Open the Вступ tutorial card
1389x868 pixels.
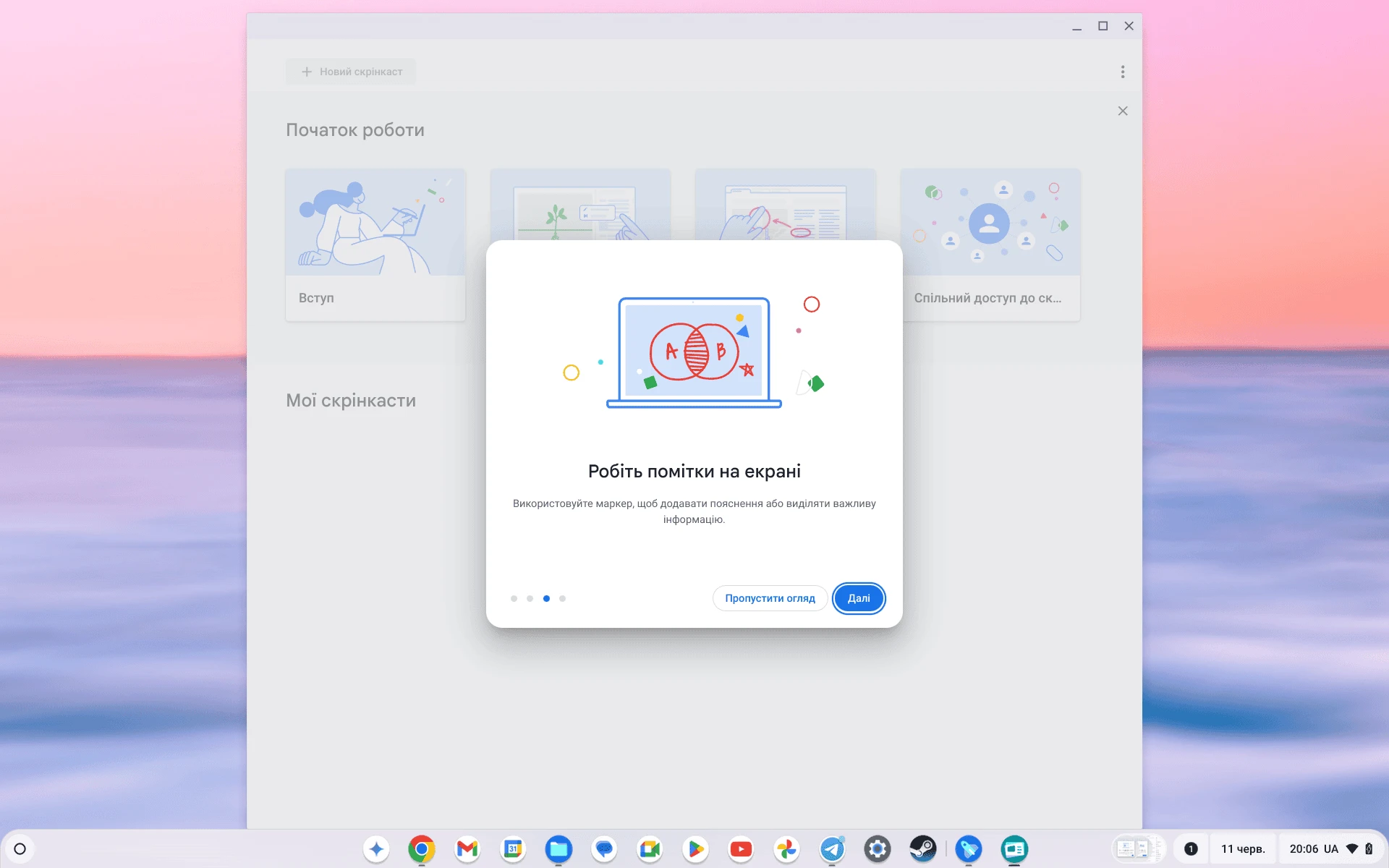(375, 245)
